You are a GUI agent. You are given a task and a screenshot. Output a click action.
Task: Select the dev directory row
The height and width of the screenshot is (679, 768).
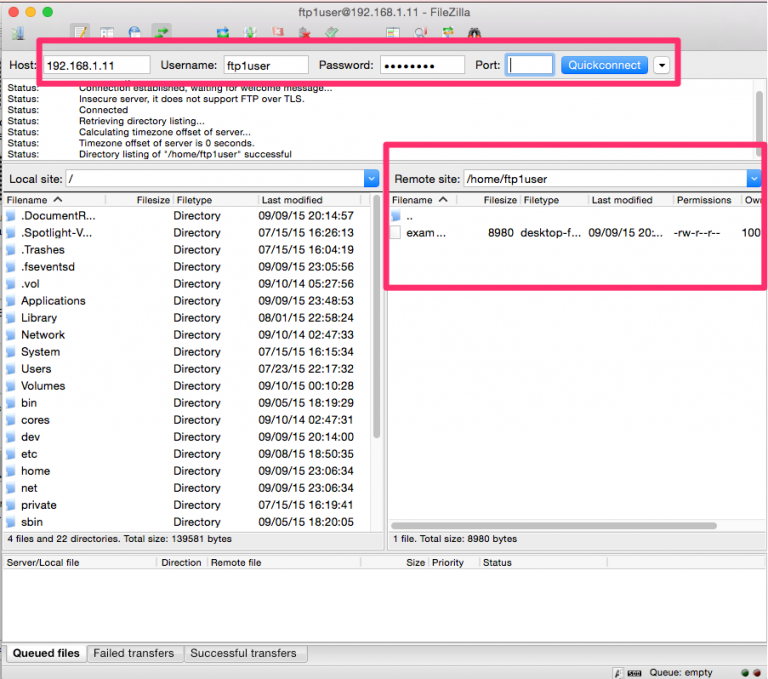coord(188,437)
